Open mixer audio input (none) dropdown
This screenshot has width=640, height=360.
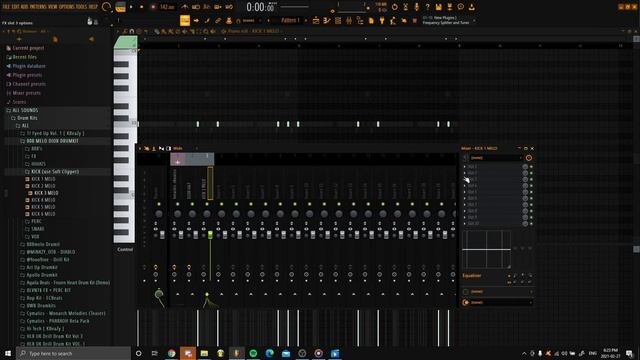point(496,158)
